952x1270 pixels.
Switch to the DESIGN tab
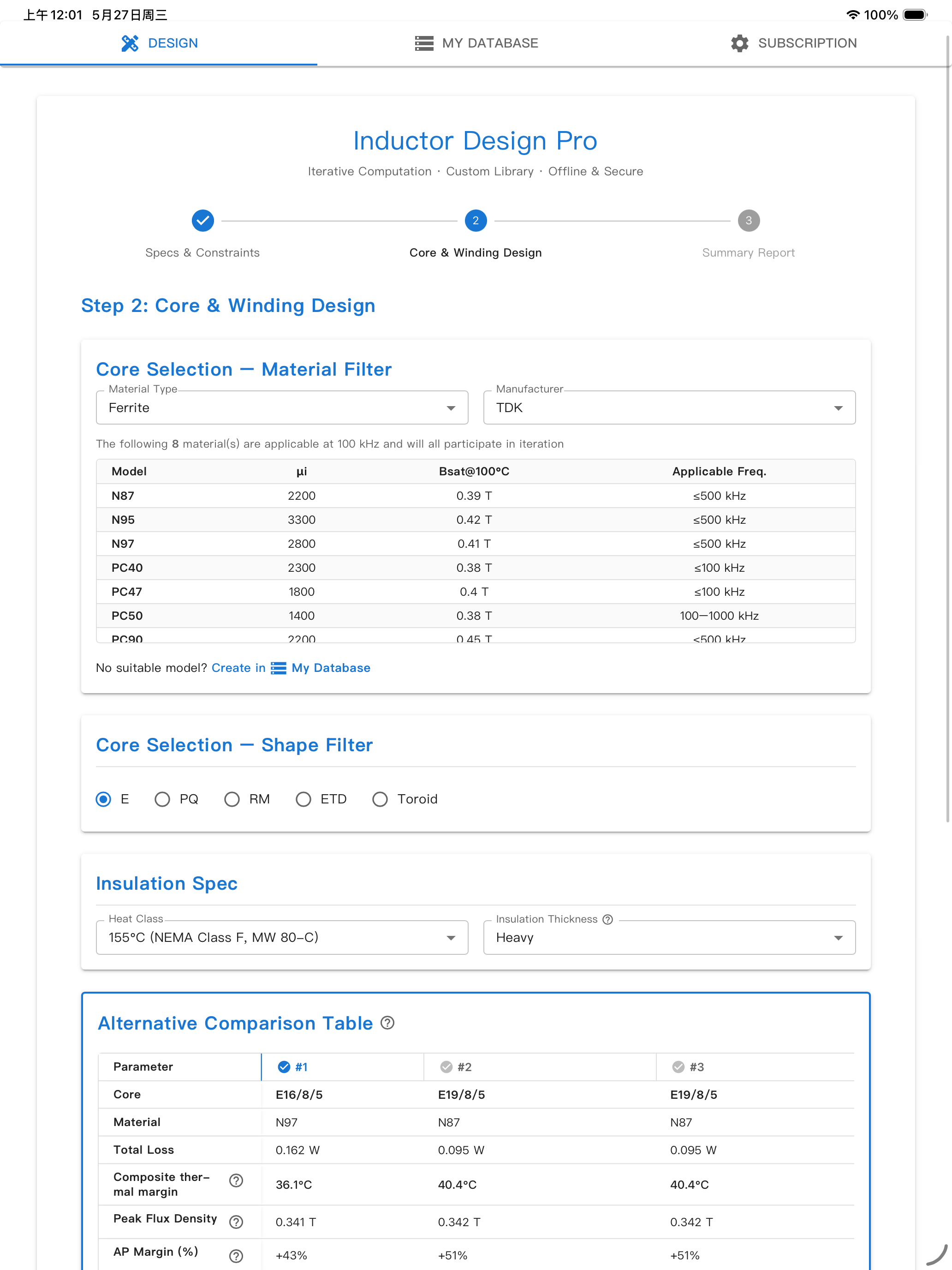pos(159,43)
